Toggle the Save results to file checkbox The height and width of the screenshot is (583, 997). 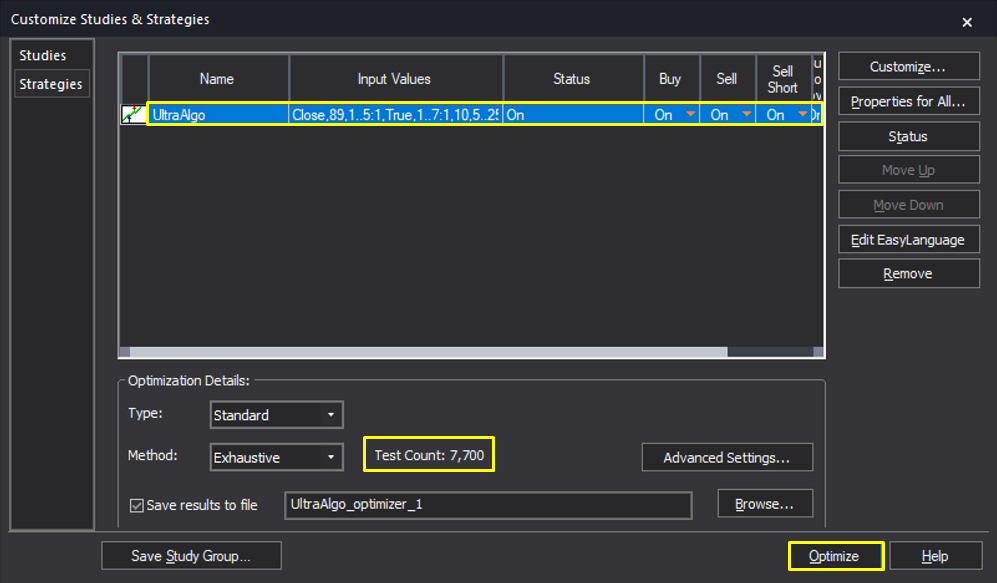[x=137, y=505]
